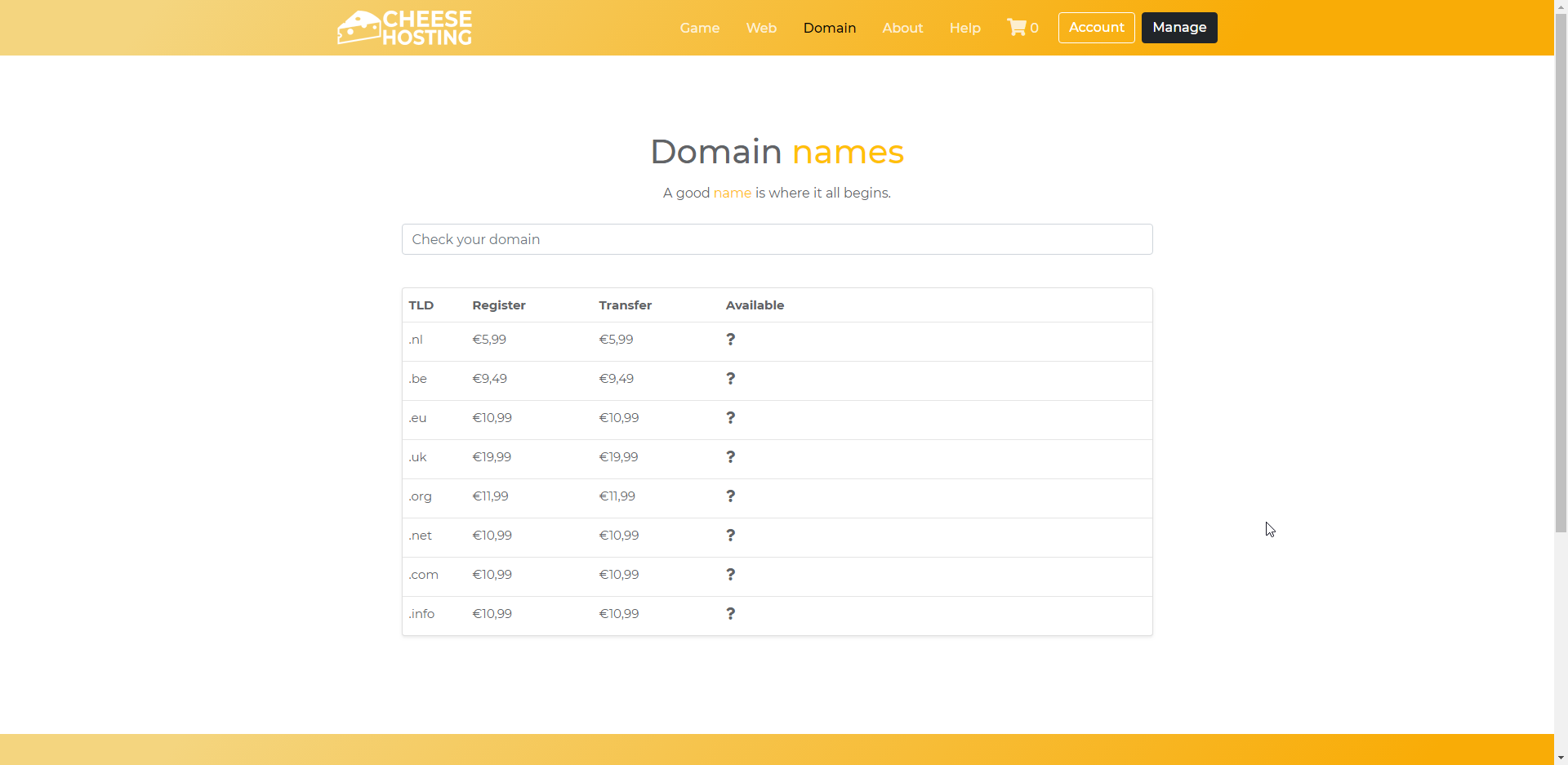The image size is (1568, 765).
Task: Open the Help navigation link
Action: point(964,28)
